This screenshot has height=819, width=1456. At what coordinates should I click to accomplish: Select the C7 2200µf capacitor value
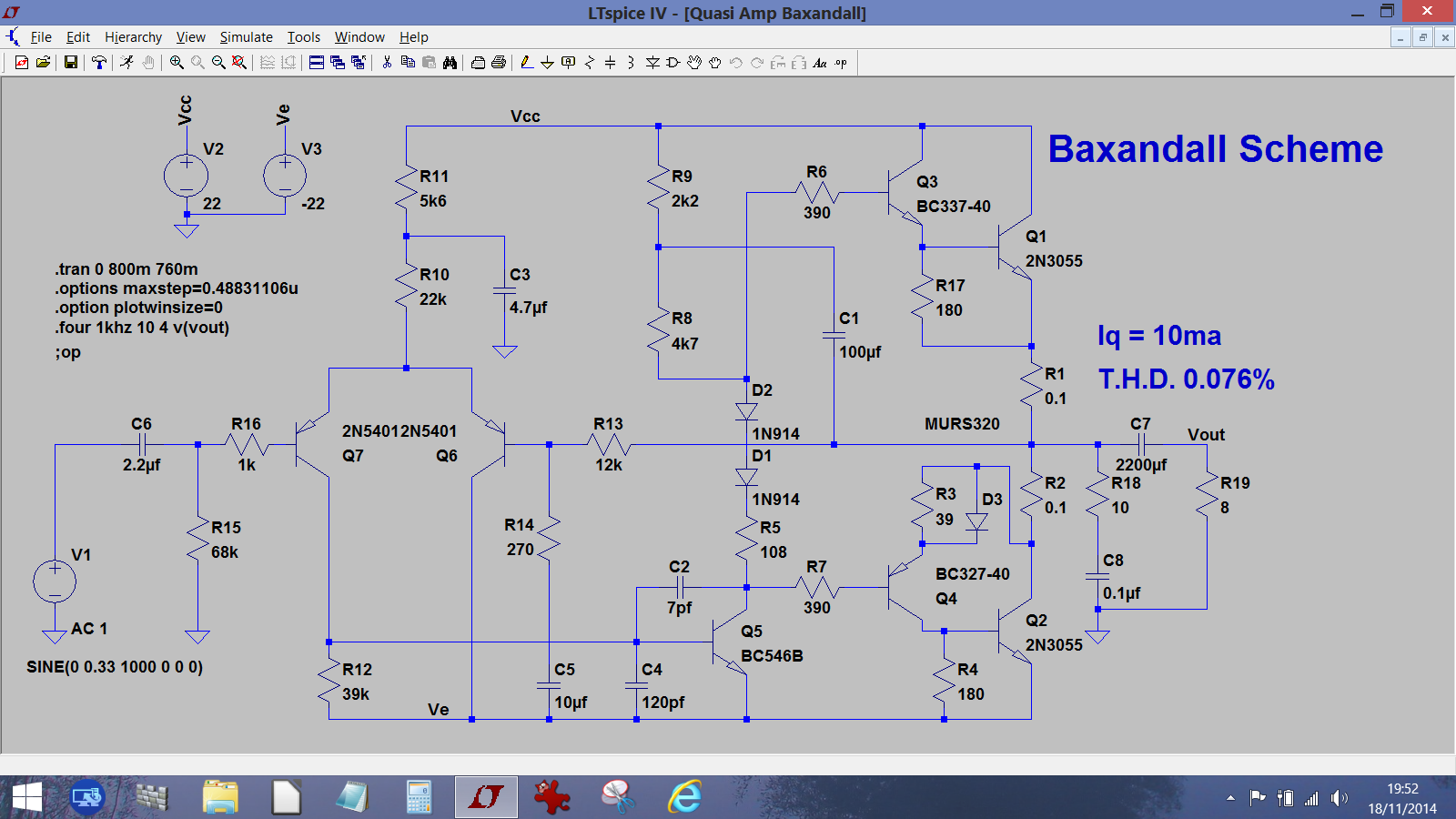(x=1141, y=465)
